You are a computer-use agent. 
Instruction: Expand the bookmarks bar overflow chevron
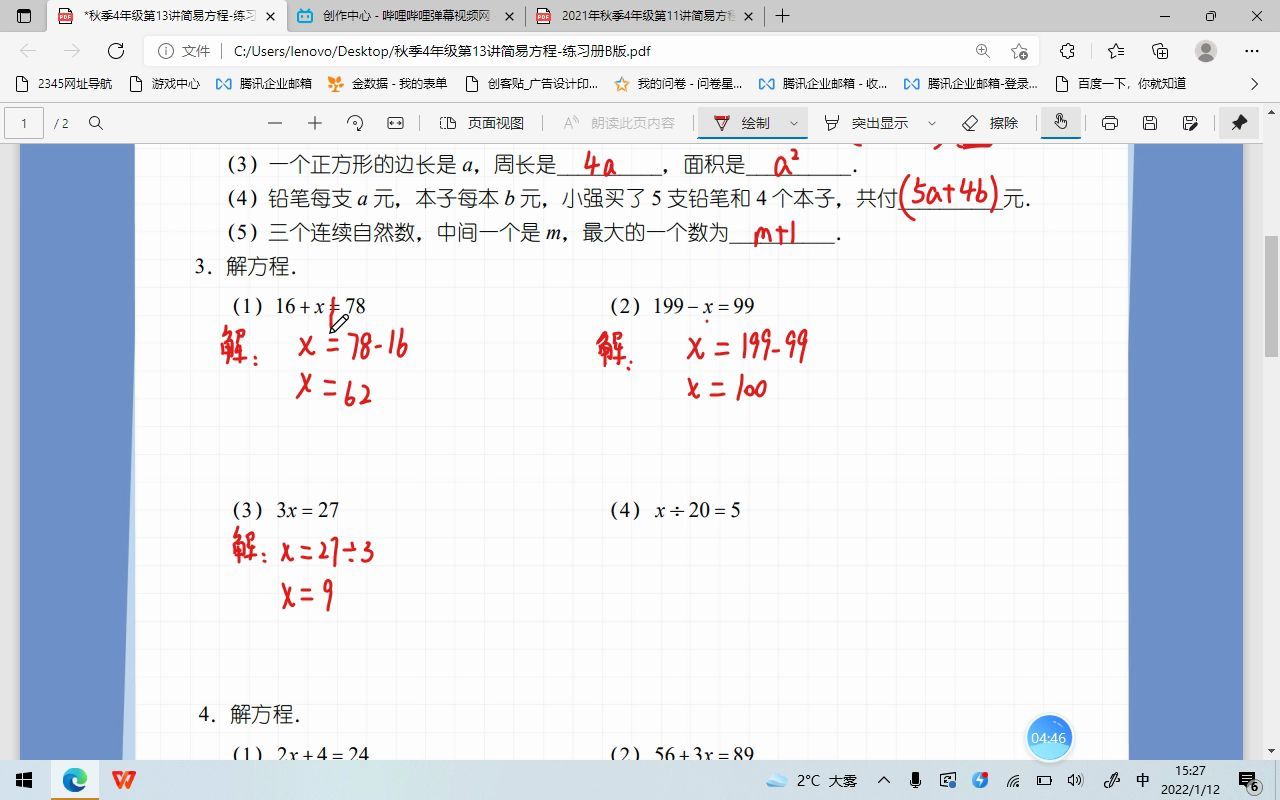click(1255, 84)
